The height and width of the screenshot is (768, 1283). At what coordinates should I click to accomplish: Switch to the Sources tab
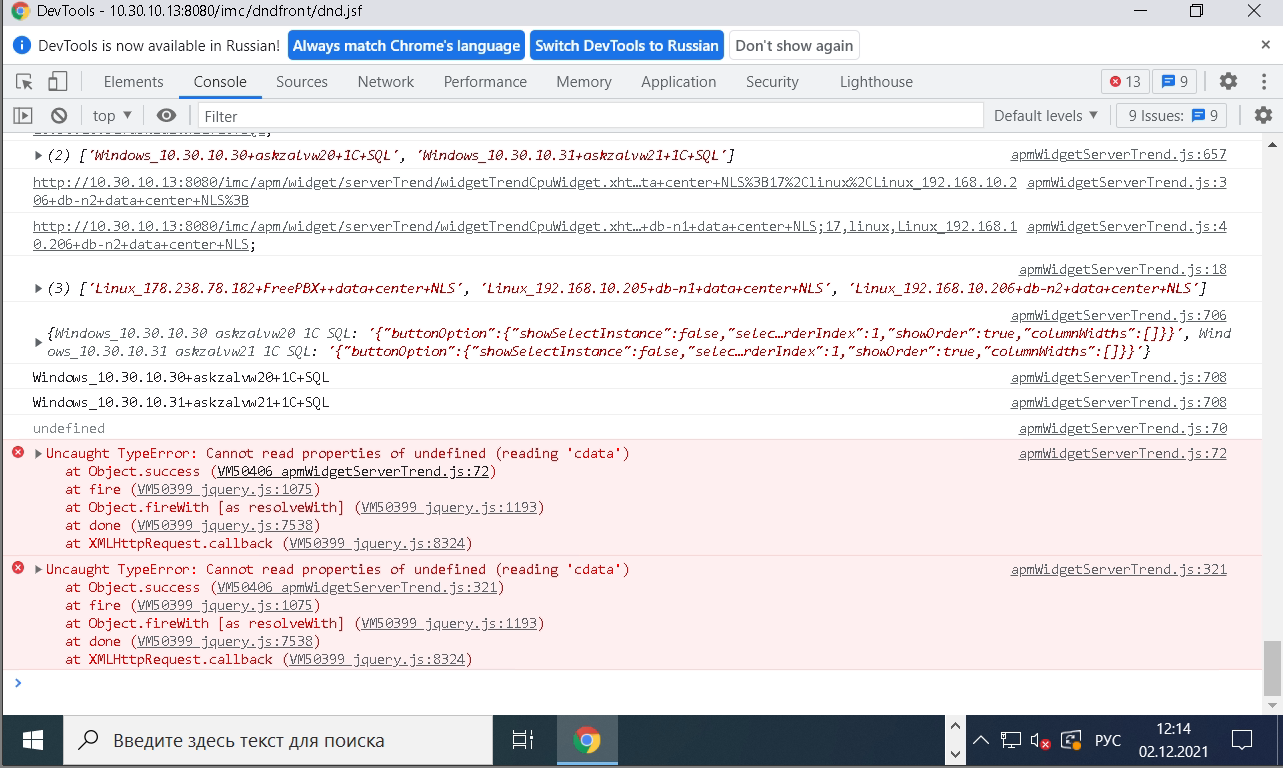pos(302,82)
